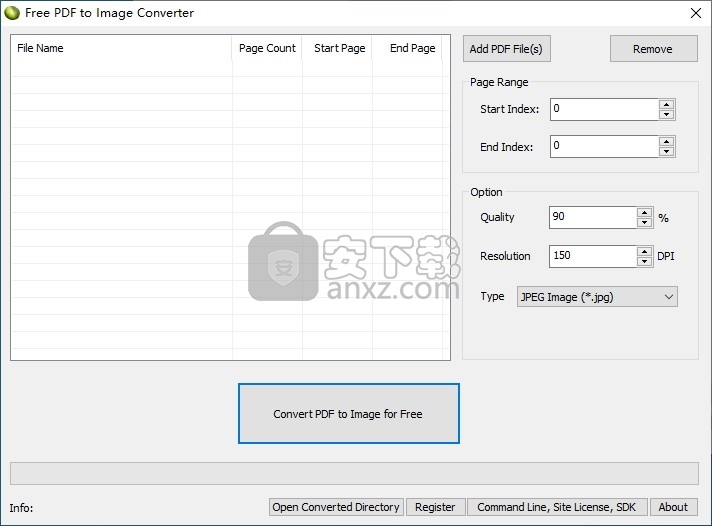Image resolution: width=712 pixels, height=526 pixels.
Task: Click the conversion progress bar
Action: (x=354, y=474)
